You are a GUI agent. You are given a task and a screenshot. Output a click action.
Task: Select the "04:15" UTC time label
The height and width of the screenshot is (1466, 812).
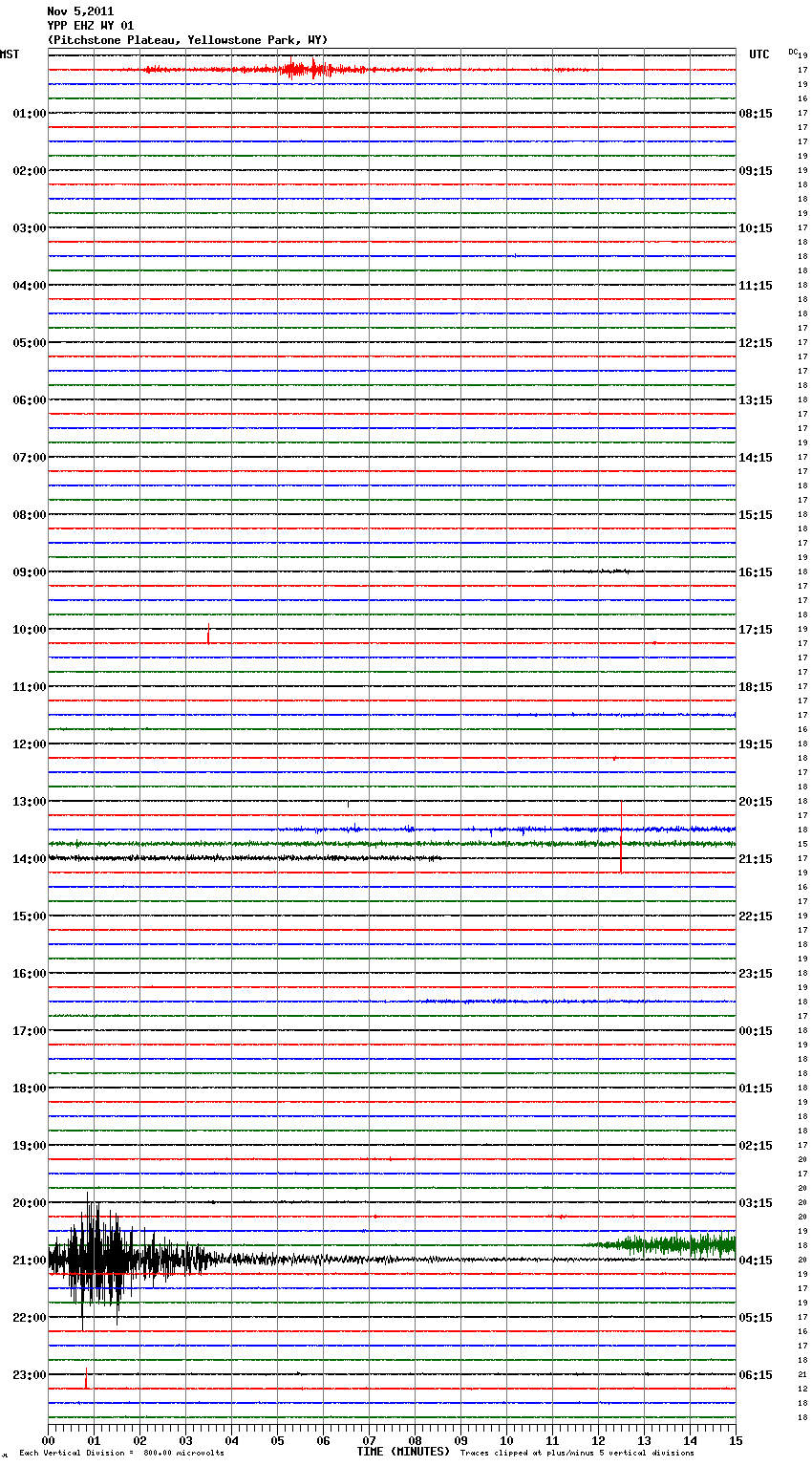[x=756, y=1261]
